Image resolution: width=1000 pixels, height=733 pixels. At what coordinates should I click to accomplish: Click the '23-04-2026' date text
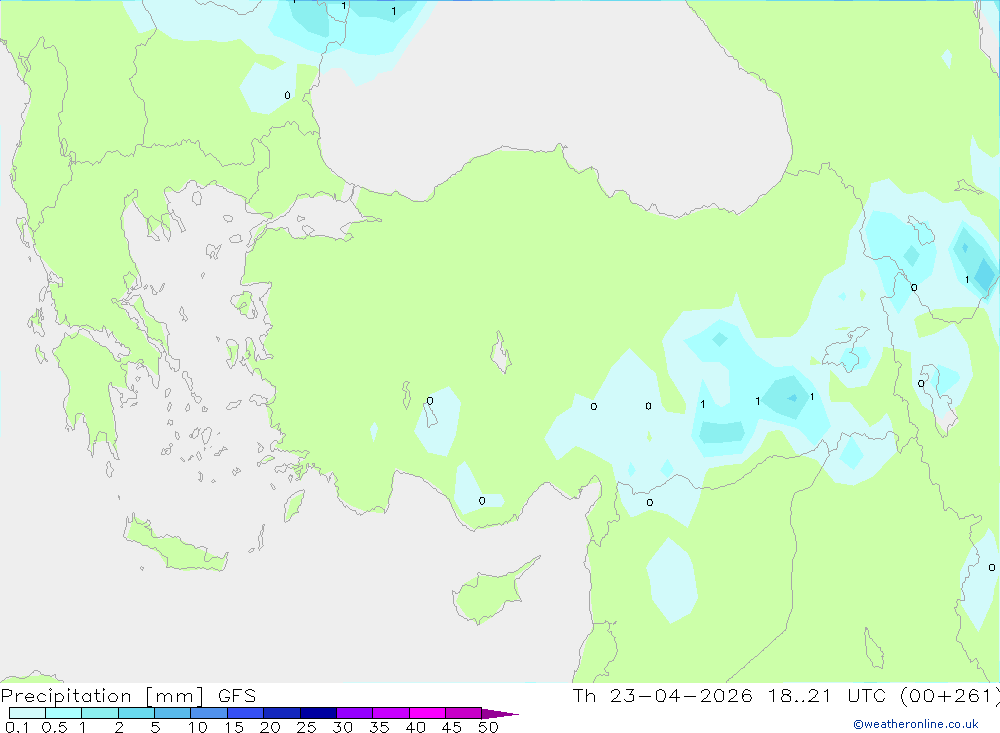coord(681,695)
